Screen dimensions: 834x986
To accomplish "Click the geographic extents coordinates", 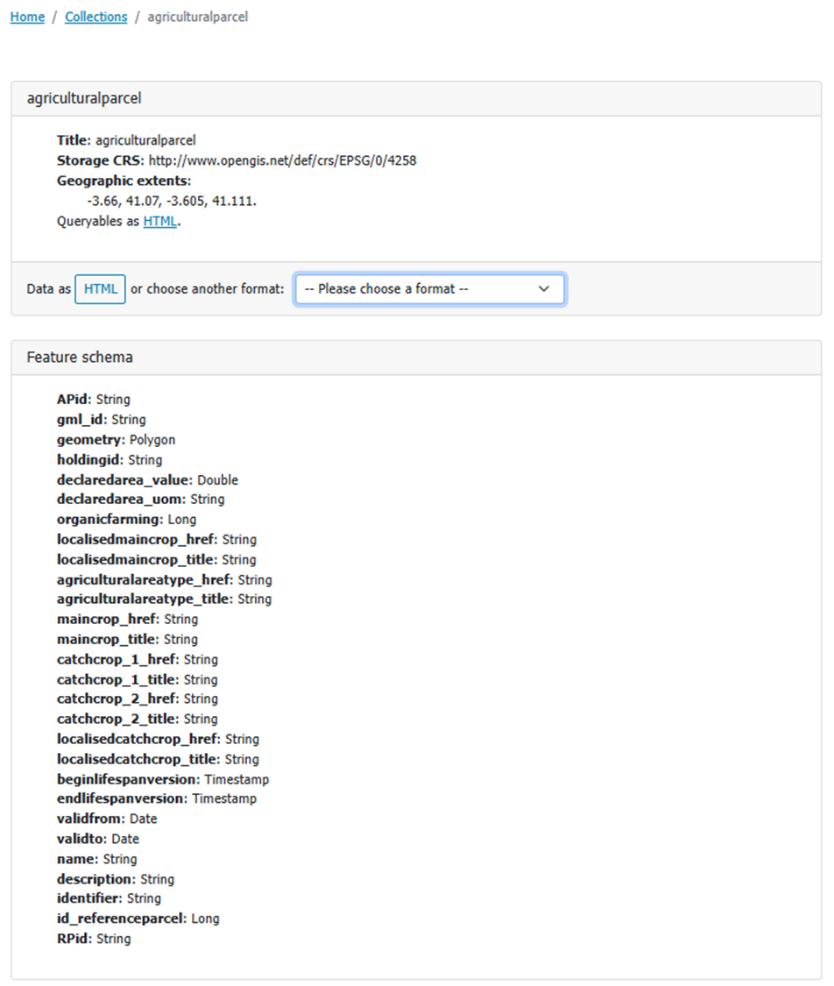I will tap(171, 202).
